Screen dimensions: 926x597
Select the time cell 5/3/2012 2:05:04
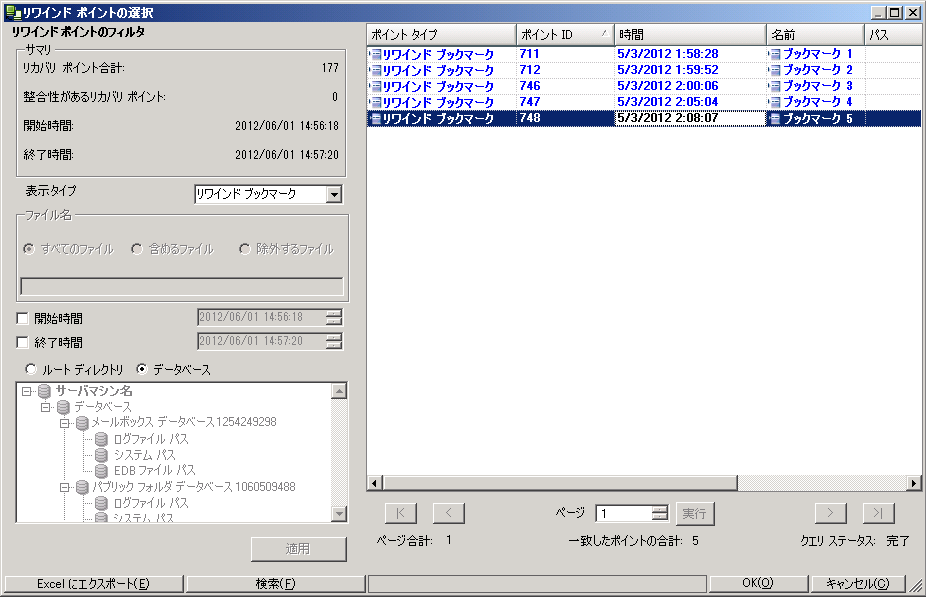pos(690,102)
